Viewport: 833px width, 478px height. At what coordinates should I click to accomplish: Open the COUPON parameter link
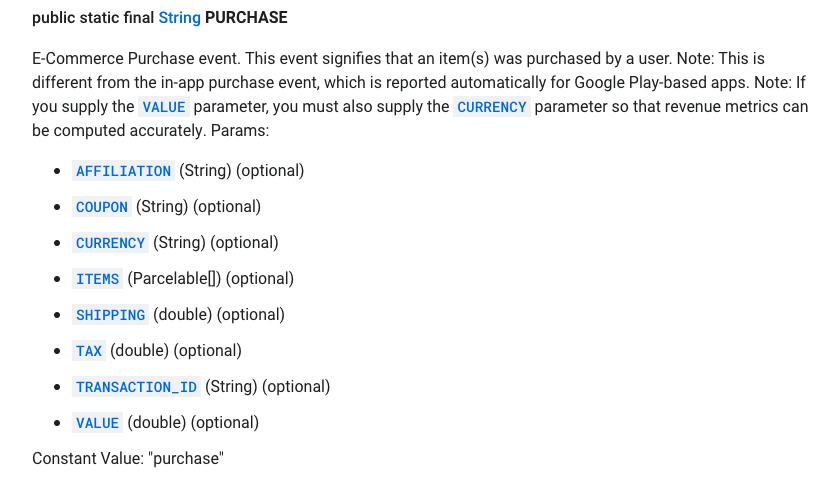coord(101,207)
